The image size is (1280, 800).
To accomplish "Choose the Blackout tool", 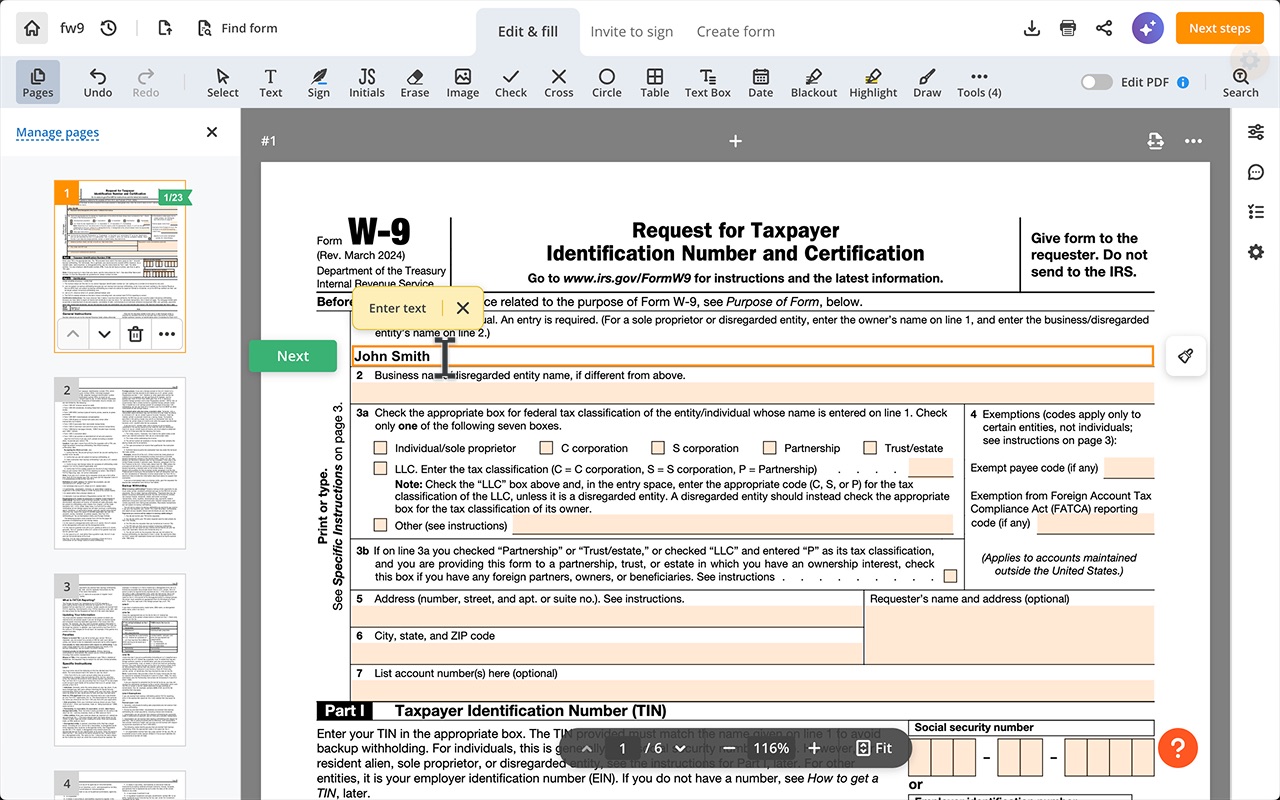I will (x=814, y=82).
